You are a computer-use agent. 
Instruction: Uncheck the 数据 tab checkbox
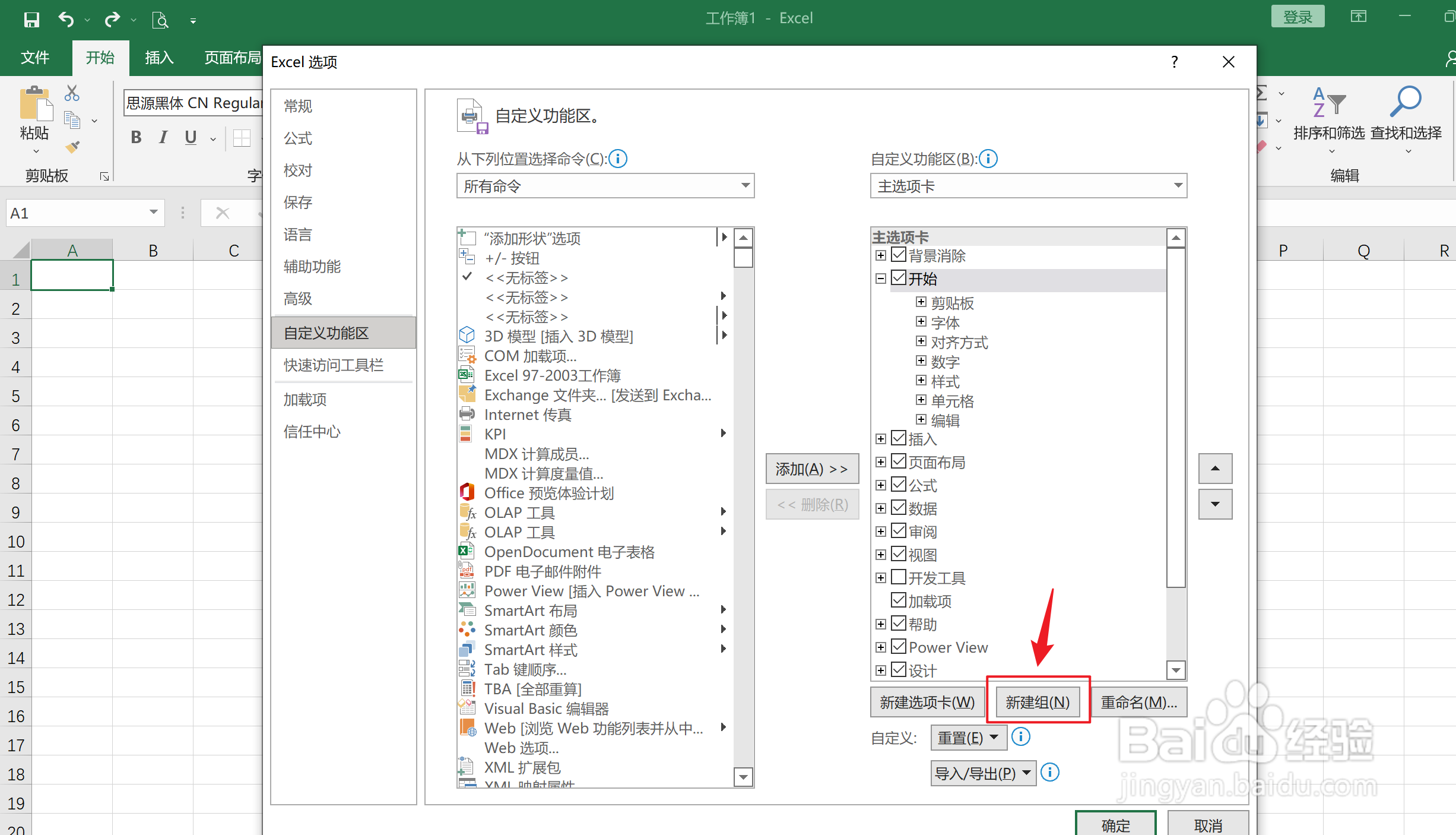tap(899, 508)
